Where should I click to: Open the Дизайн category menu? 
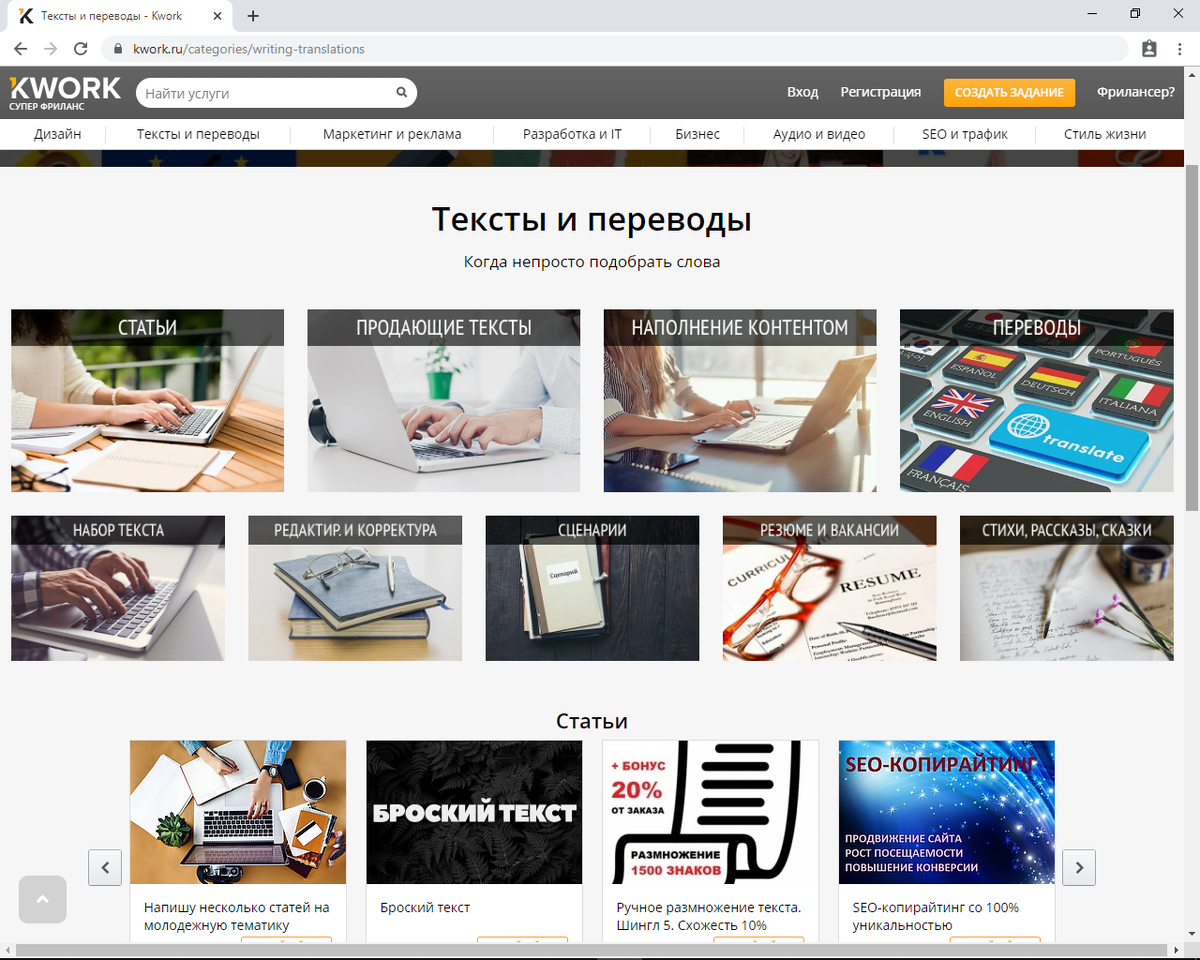point(58,134)
